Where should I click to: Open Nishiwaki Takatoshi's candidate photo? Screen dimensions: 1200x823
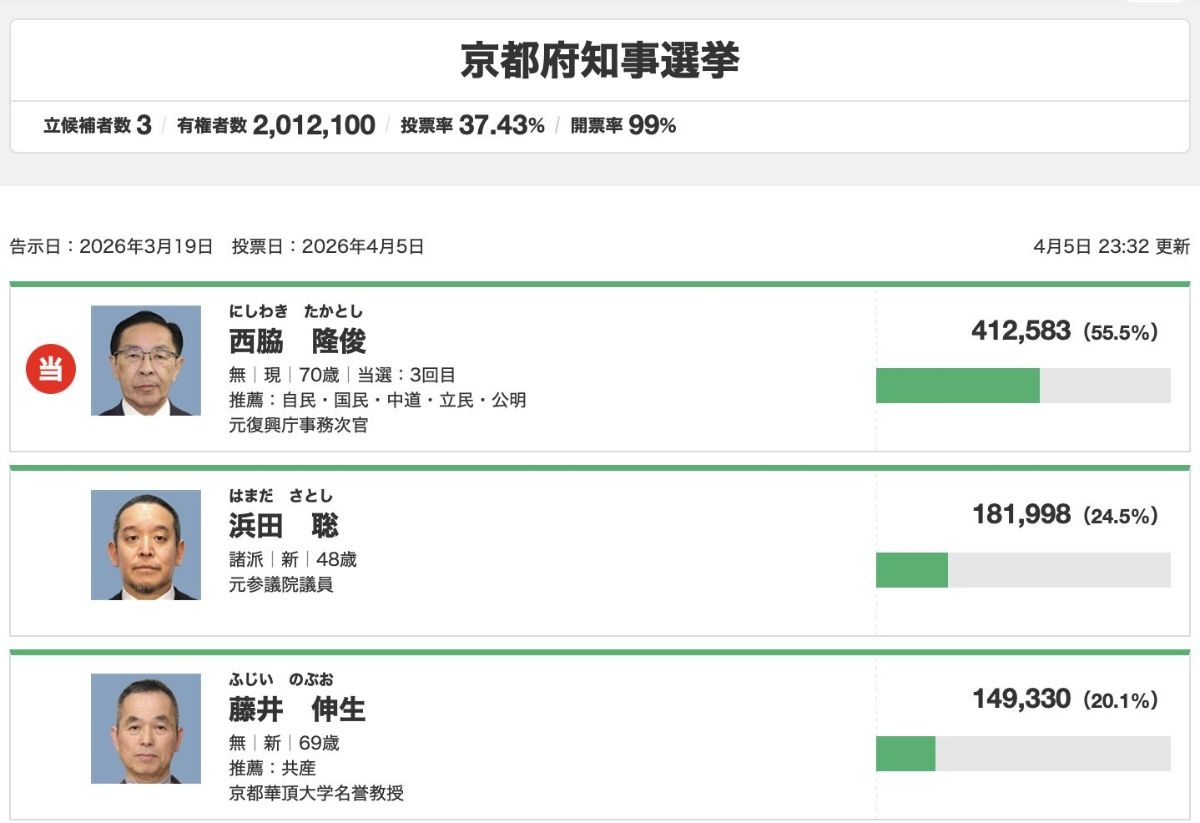pyautogui.click(x=145, y=361)
